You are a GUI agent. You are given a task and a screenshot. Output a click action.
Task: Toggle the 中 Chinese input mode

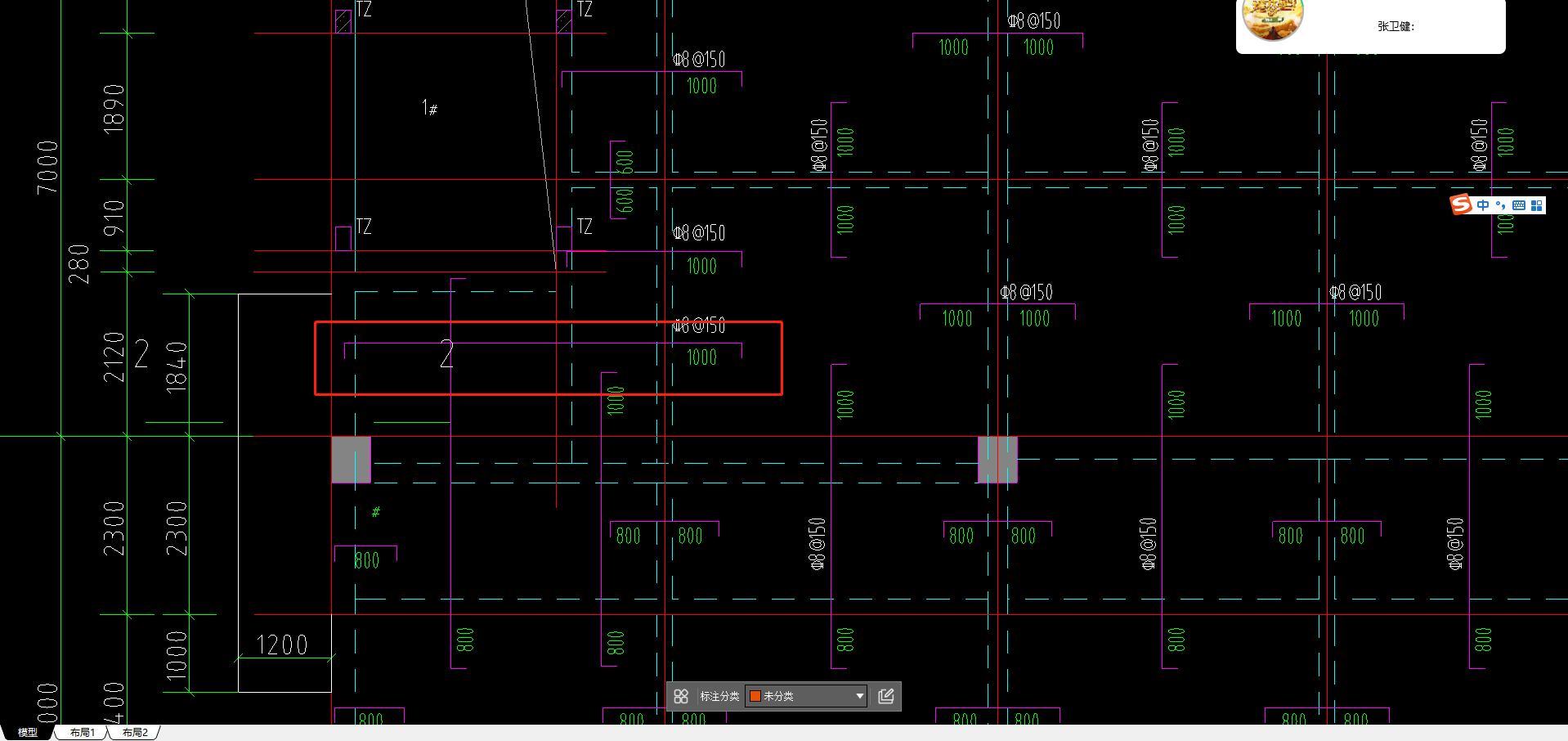coord(1483,205)
